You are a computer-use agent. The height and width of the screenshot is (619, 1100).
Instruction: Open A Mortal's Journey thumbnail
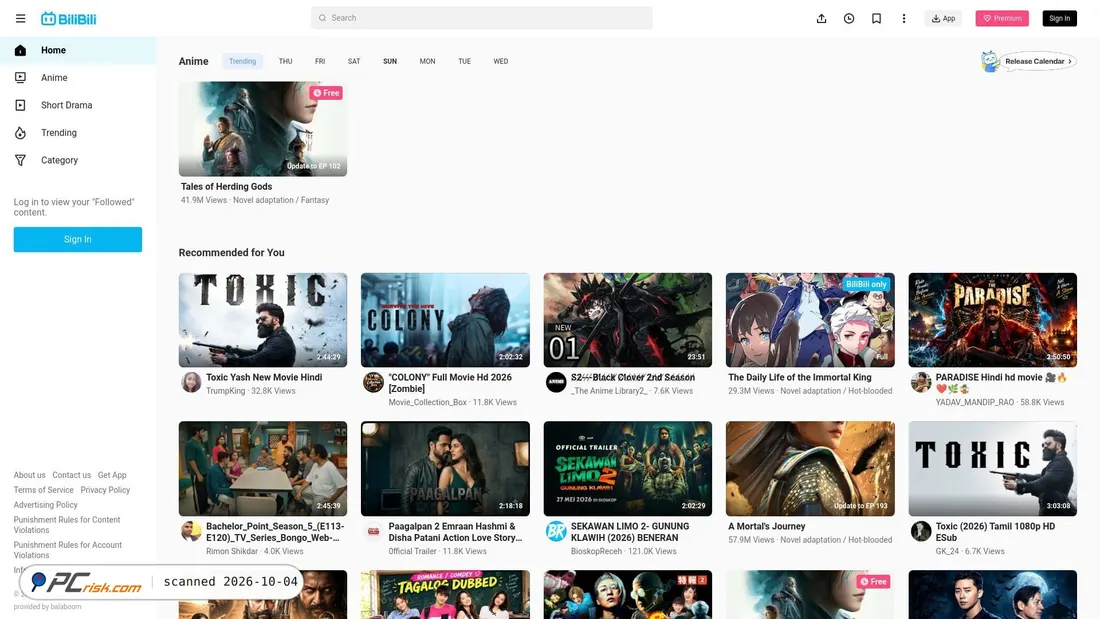[x=810, y=469]
